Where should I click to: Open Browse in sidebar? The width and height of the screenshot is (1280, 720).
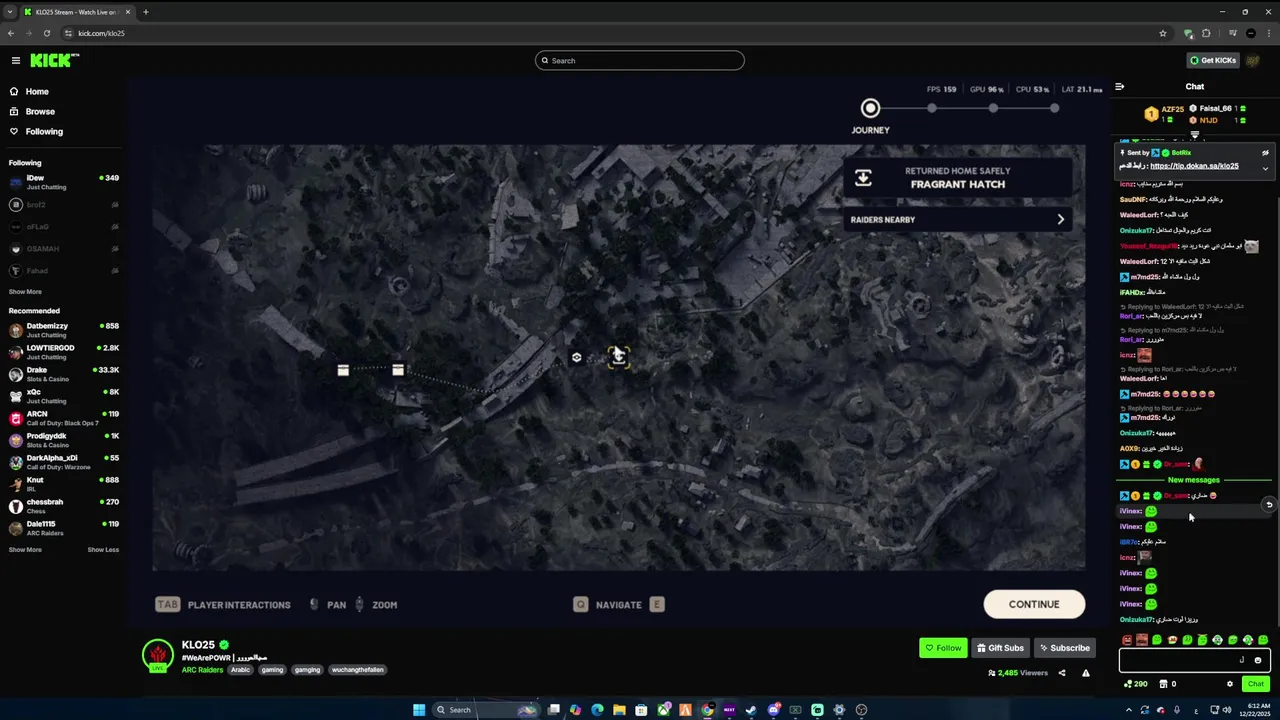(40, 111)
